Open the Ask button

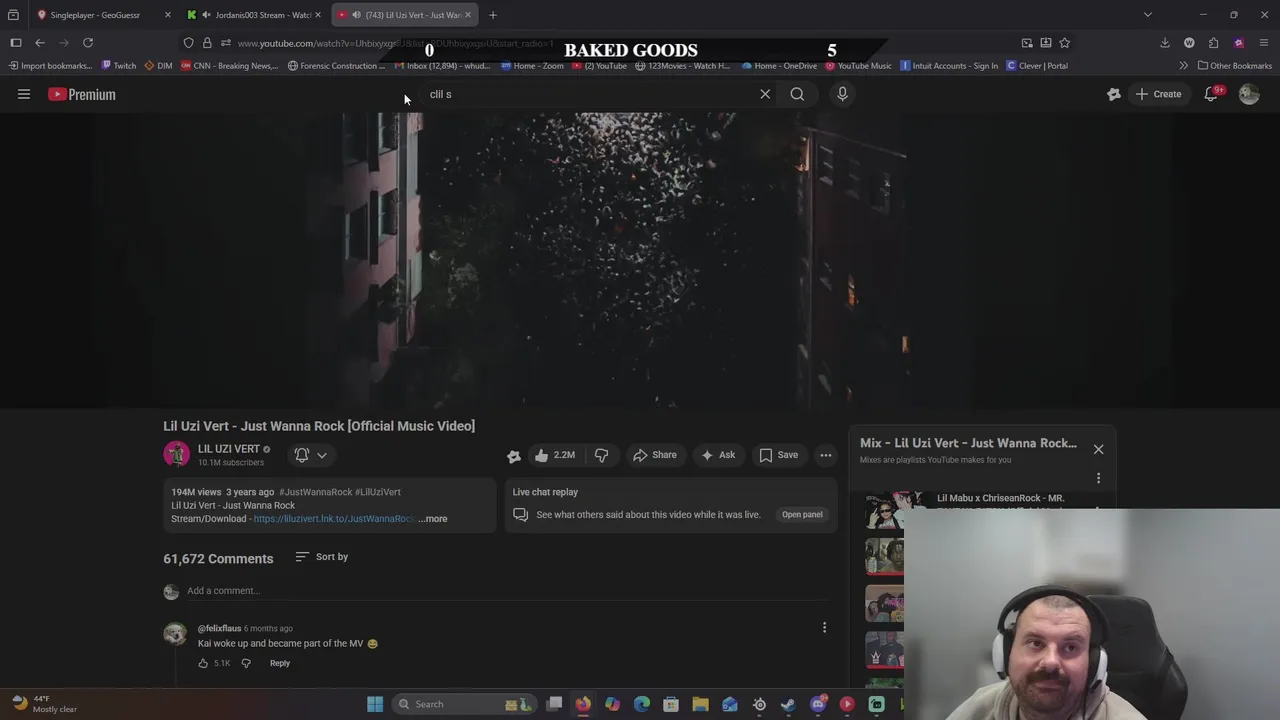(x=718, y=455)
